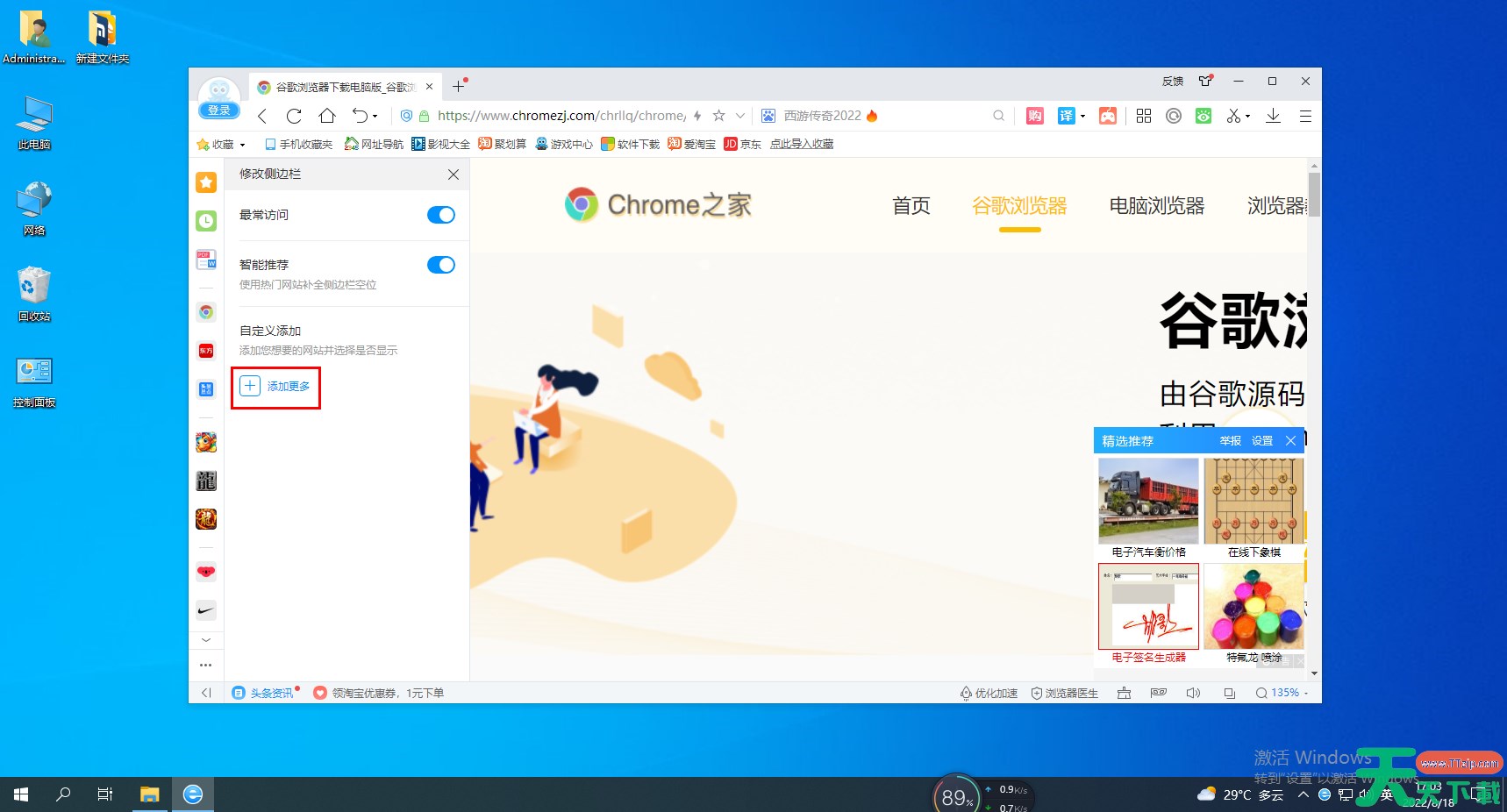Toggle the 智能推荐 switch
Screen dimensions: 1507x812
441,265
